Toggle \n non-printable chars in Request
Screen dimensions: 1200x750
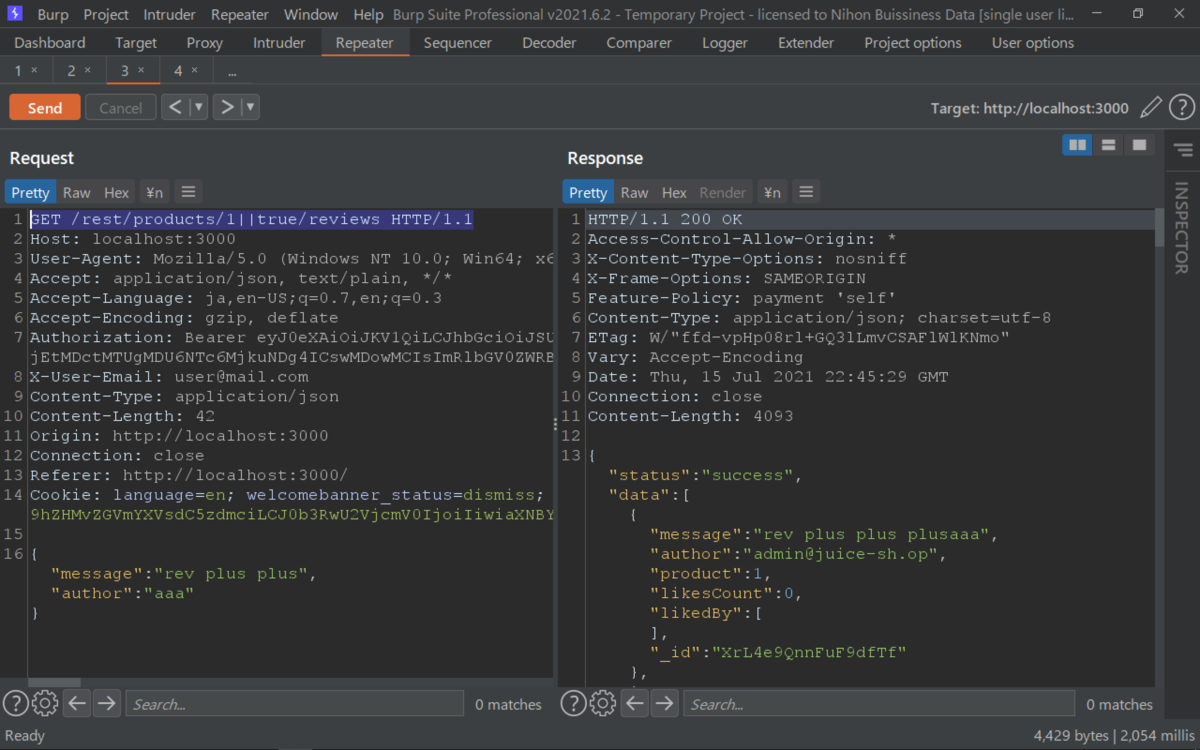click(x=154, y=192)
